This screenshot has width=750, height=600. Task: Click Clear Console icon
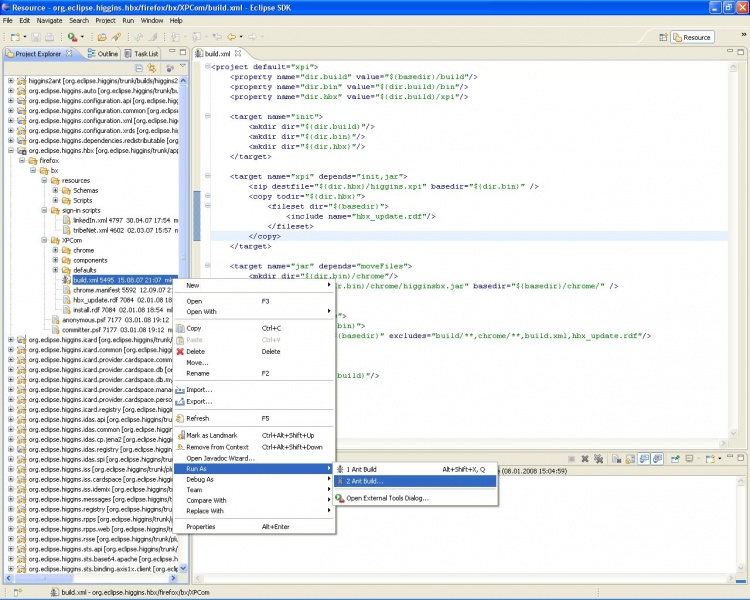tap(616, 459)
